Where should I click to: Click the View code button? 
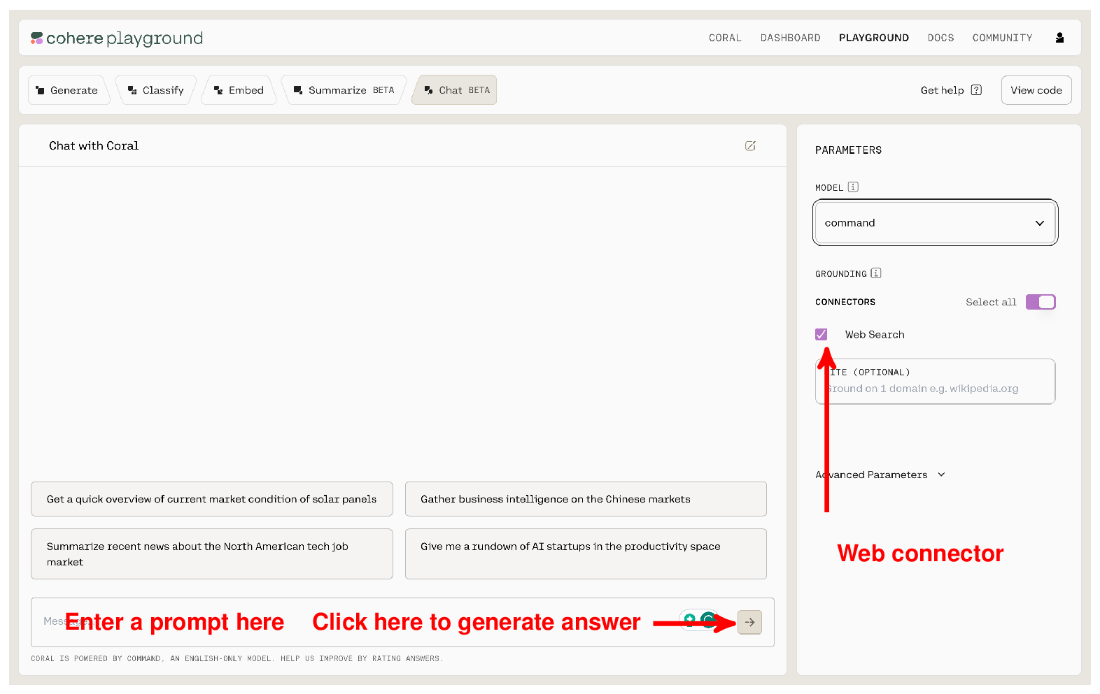(1035, 90)
